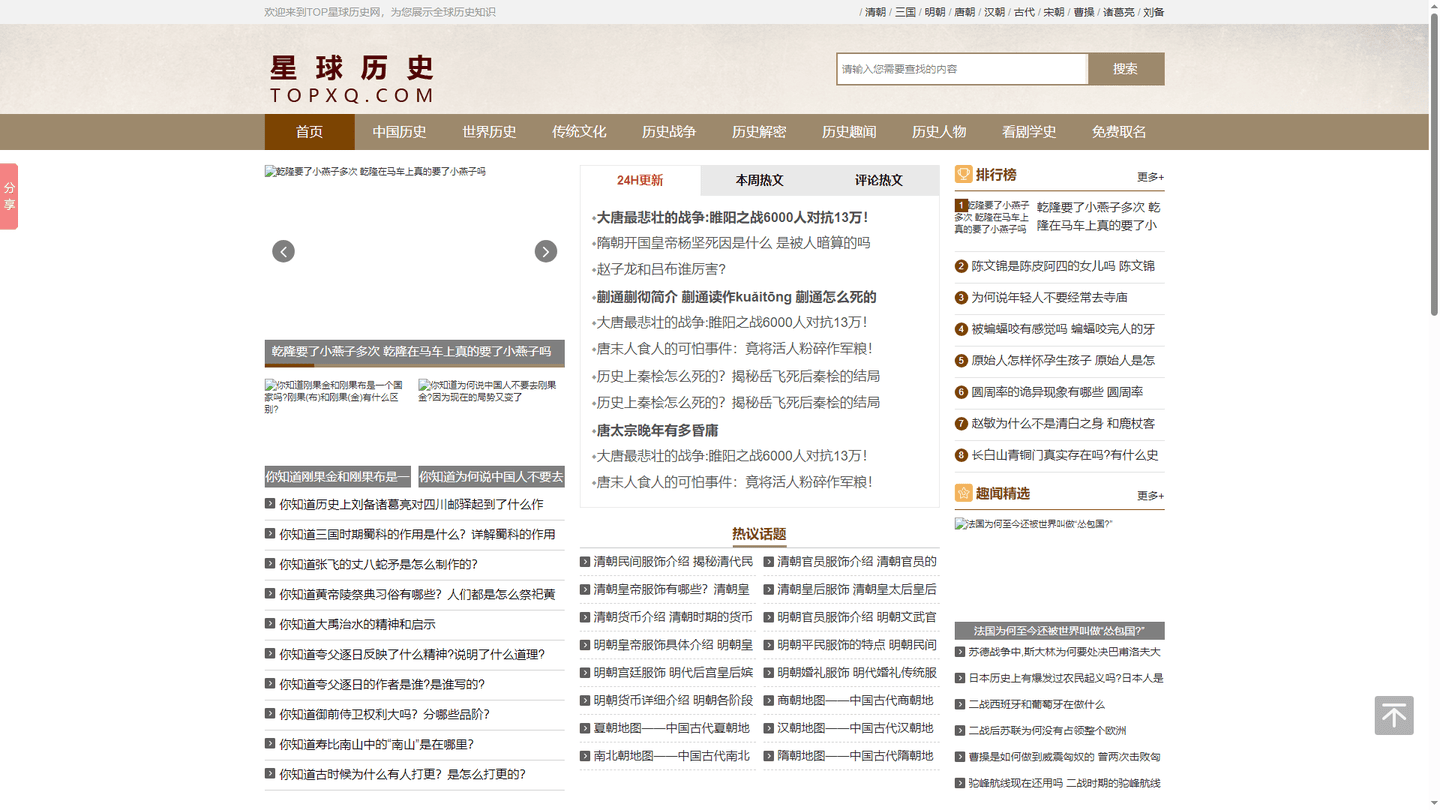This screenshot has width=1440, height=810.
Task: Switch to the 本周热文 tab
Action: pos(760,181)
